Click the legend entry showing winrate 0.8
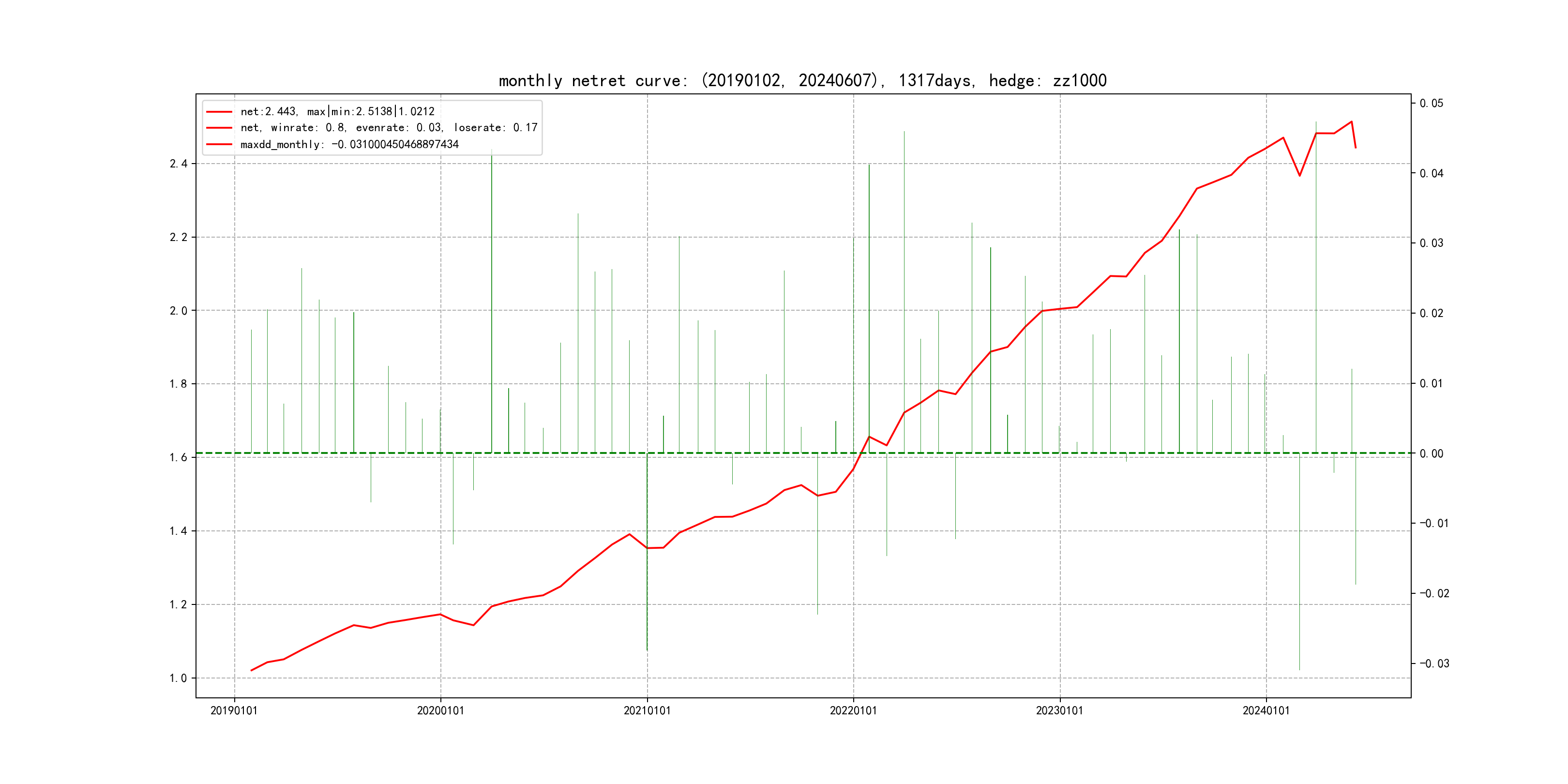 click(388, 128)
